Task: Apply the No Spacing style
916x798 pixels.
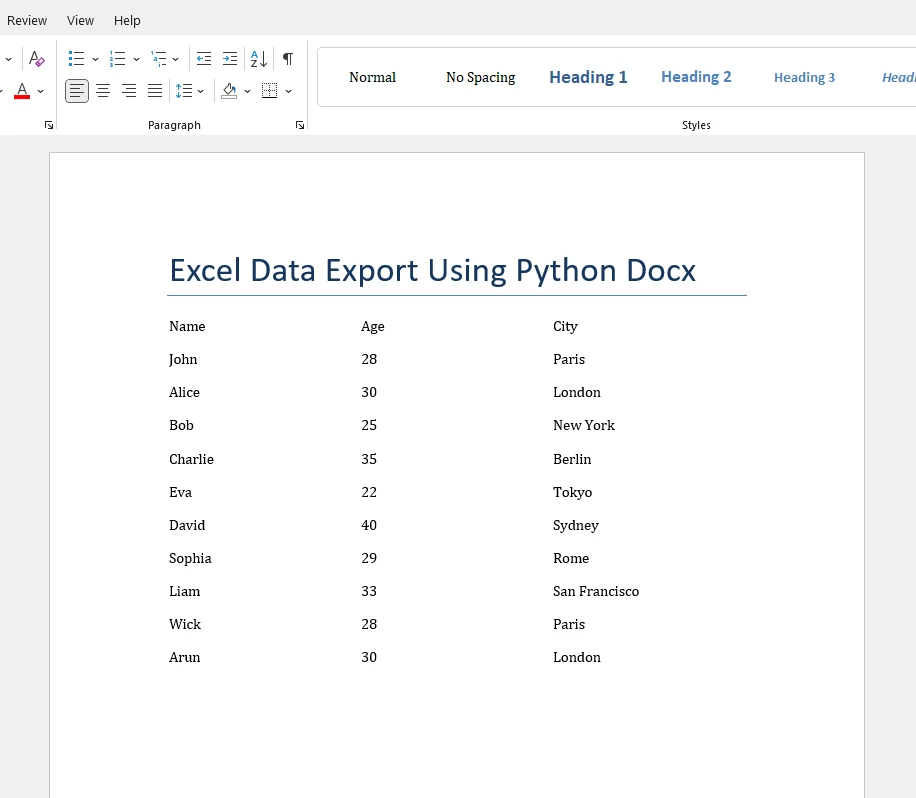Action: (x=480, y=77)
